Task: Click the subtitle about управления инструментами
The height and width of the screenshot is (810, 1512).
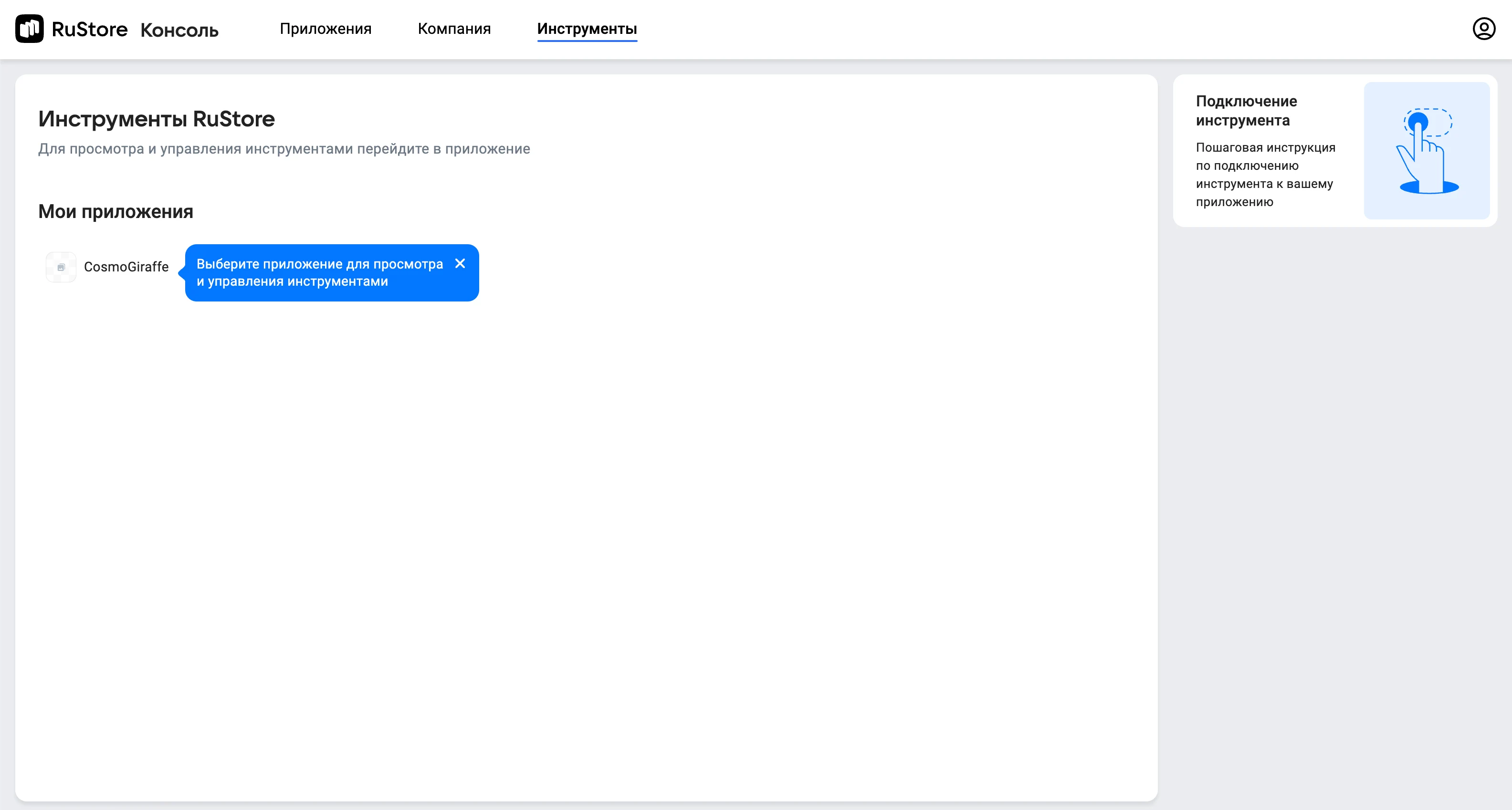Action: (x=284, y=149)
